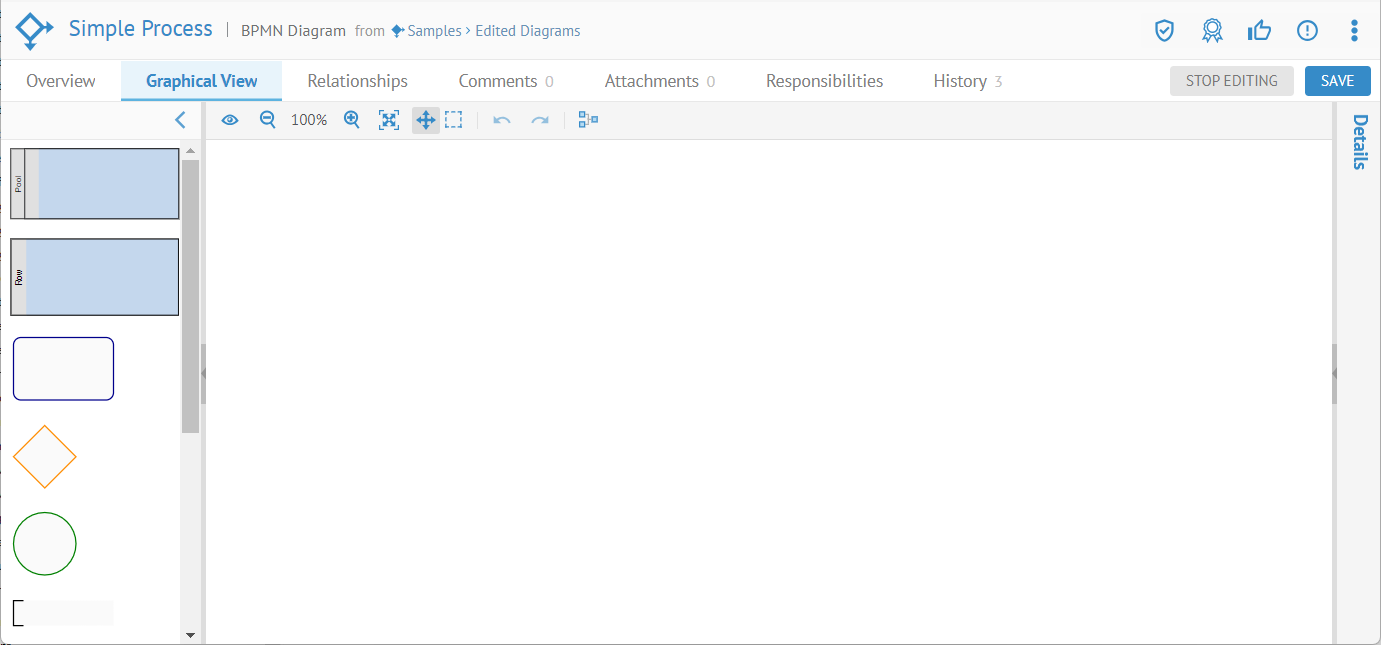
Task: Select the Pool shape in the palette
Action: tap(94, 183)
